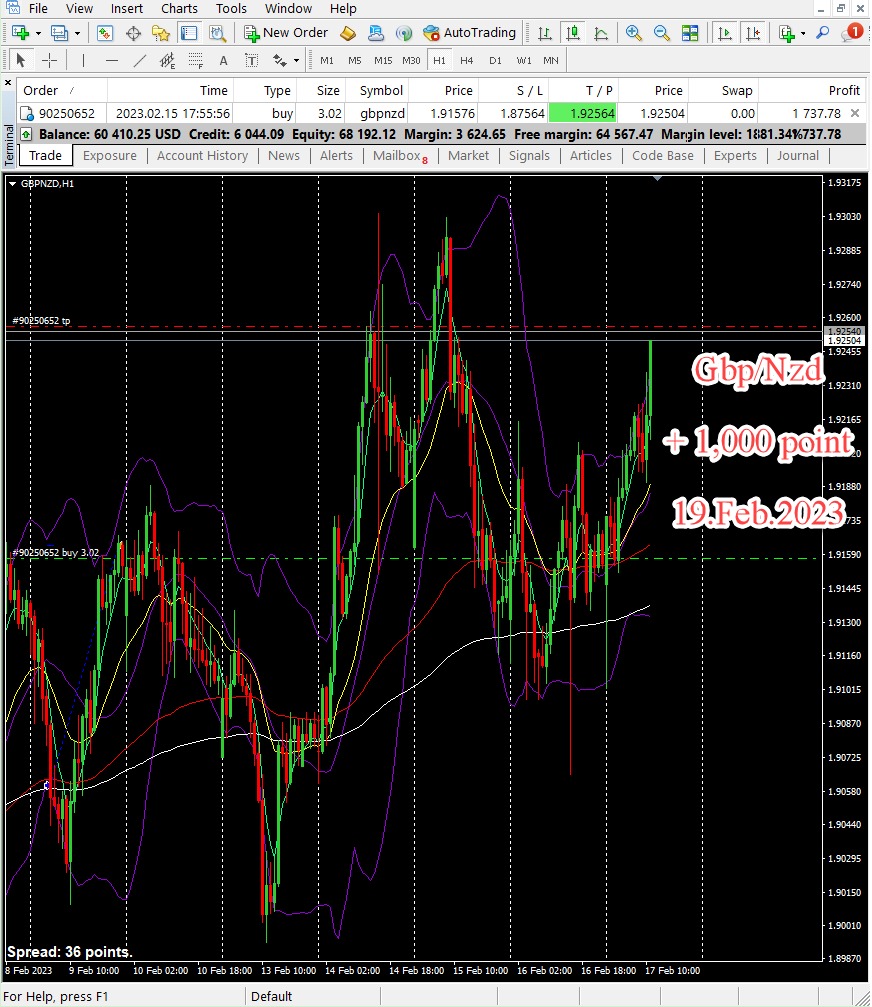Close order 90250652 with the X

coord(855,113)
